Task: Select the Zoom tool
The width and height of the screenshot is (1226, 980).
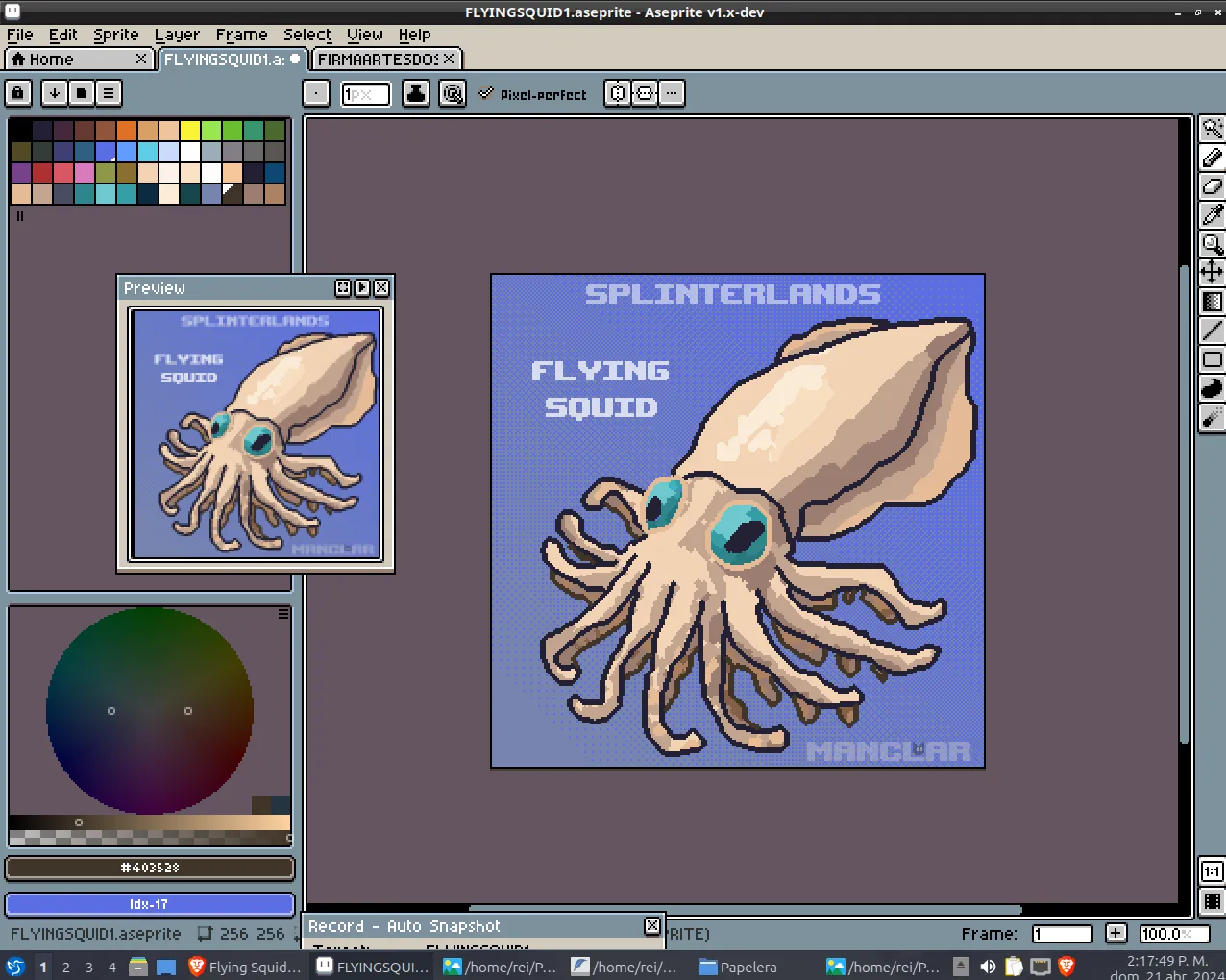Action: [1213, 244]
